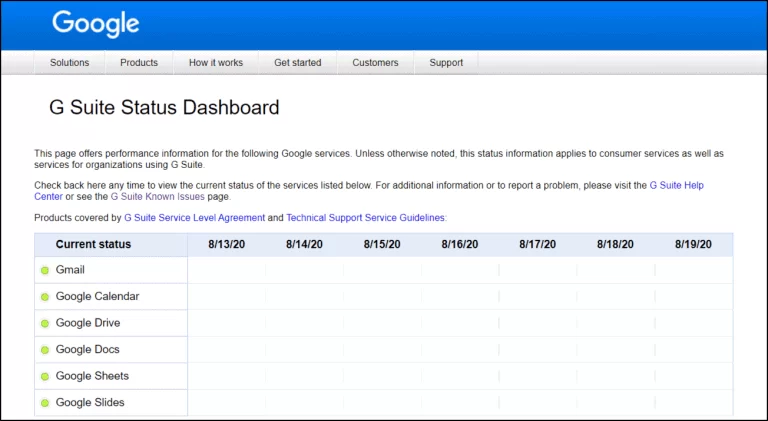Click Google Sheets' green status dot

coord(45,377)
